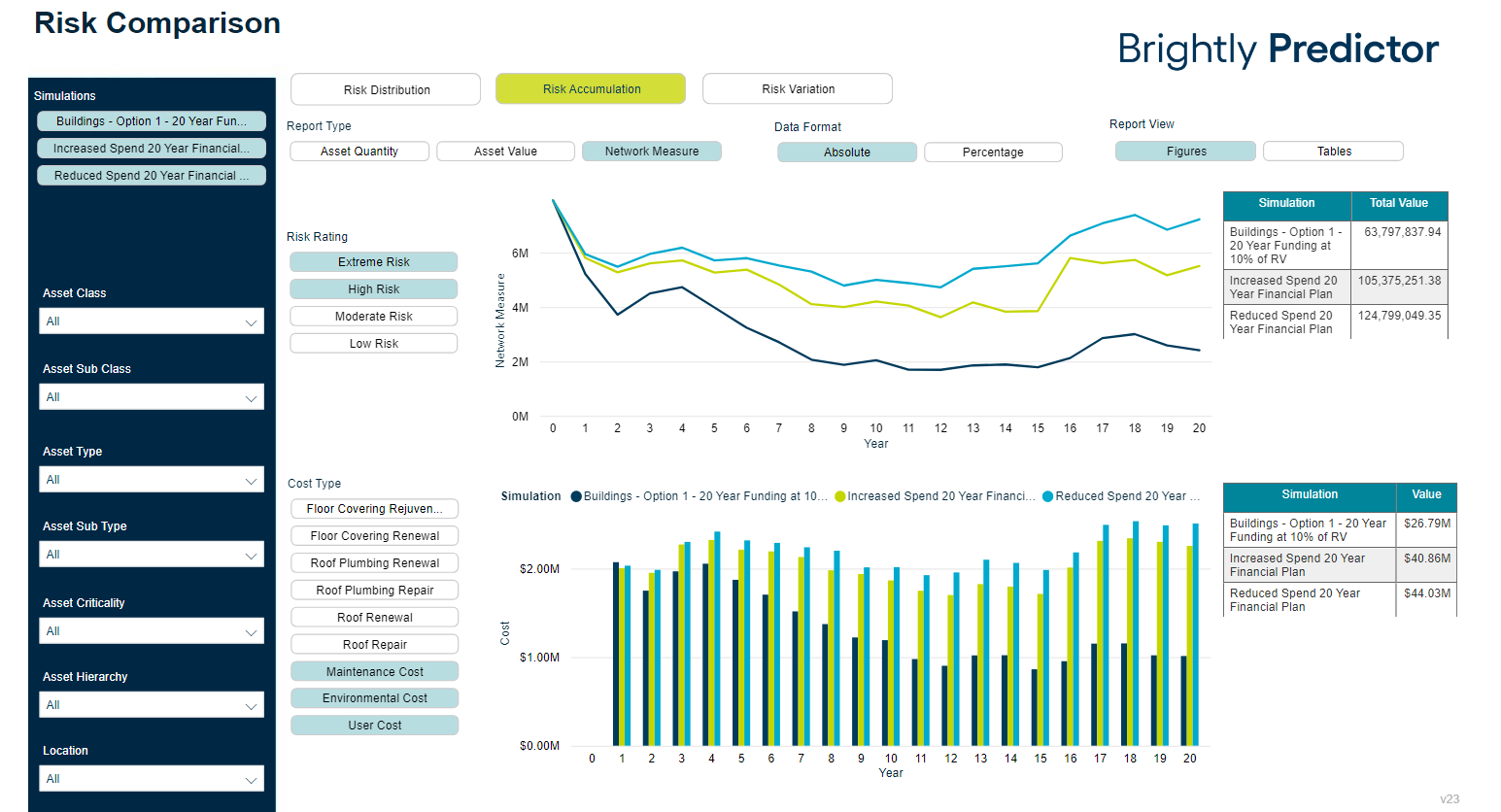Select the Risk Accumulation tab
The height and width of the screenshot is (812, 1501).
[x=591, y=88]
